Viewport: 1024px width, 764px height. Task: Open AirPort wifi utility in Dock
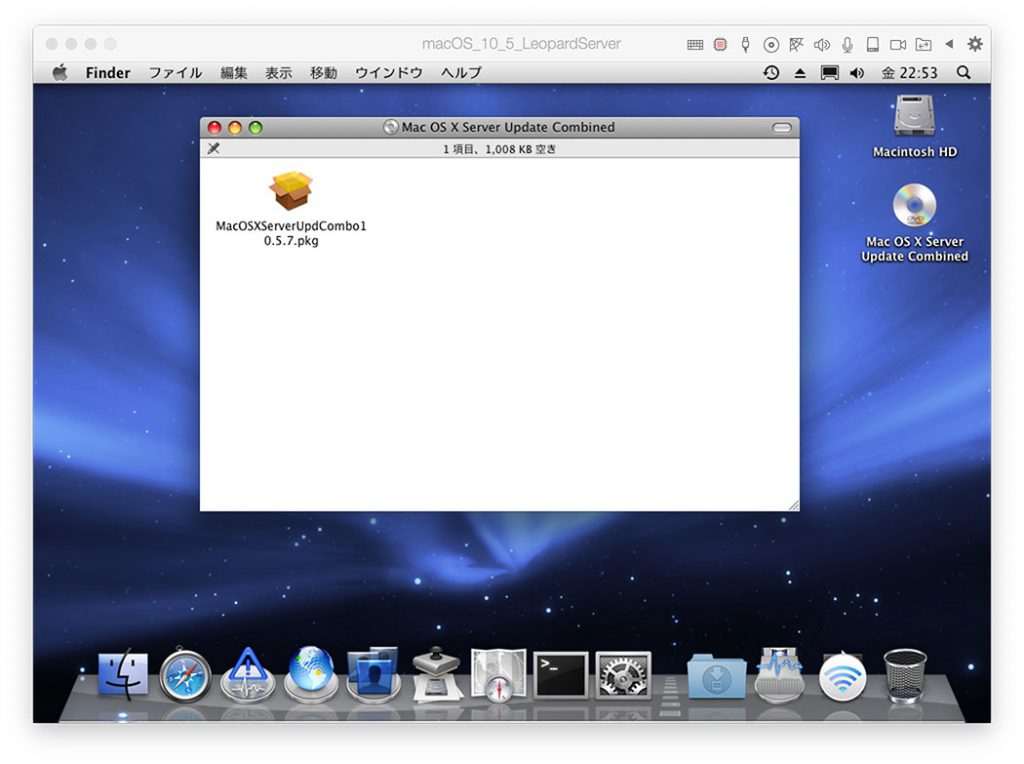click(842, 676)
